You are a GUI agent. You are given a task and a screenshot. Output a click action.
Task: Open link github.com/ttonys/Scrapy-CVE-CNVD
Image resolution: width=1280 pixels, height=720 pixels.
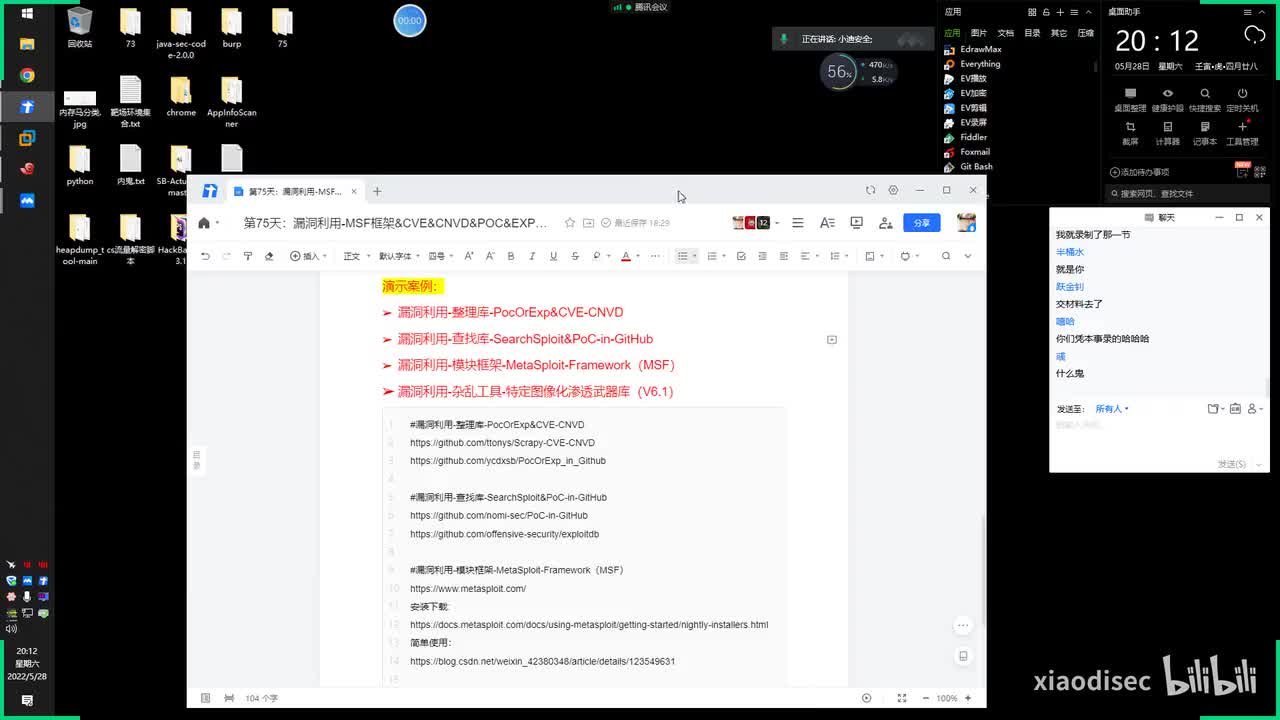click(x=502, y=443)
